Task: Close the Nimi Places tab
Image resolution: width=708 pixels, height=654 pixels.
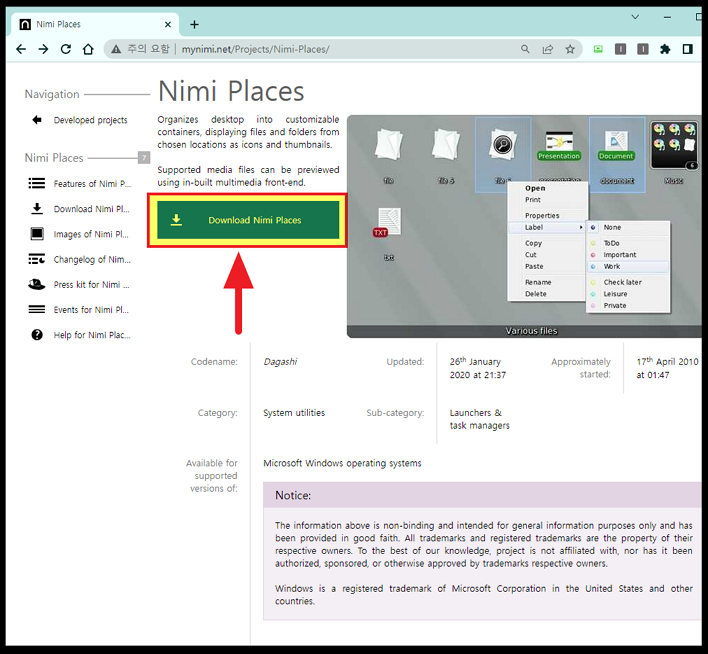Action: 168,24
